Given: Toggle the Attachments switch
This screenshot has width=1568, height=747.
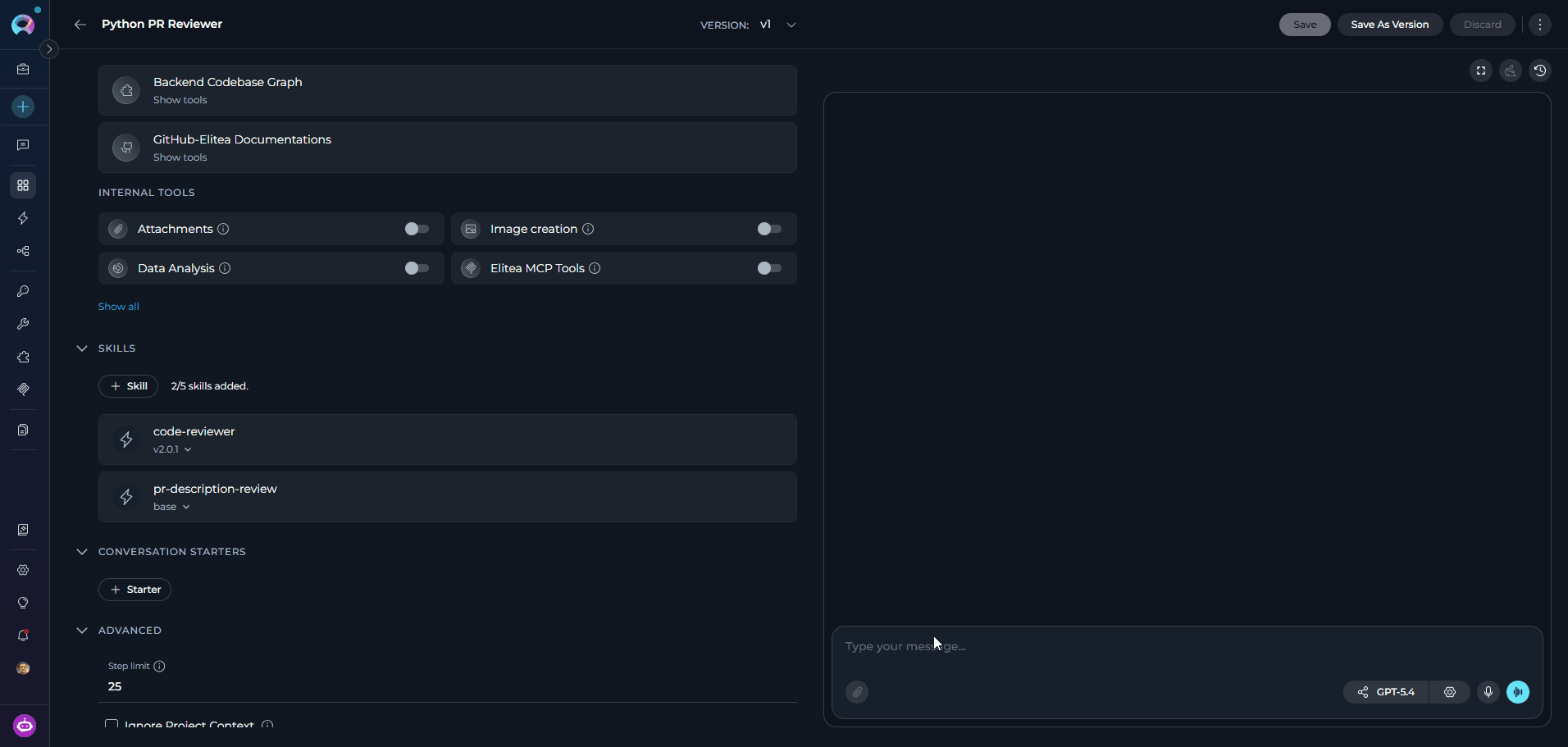Looking at the screenshot, I should 417,229.
